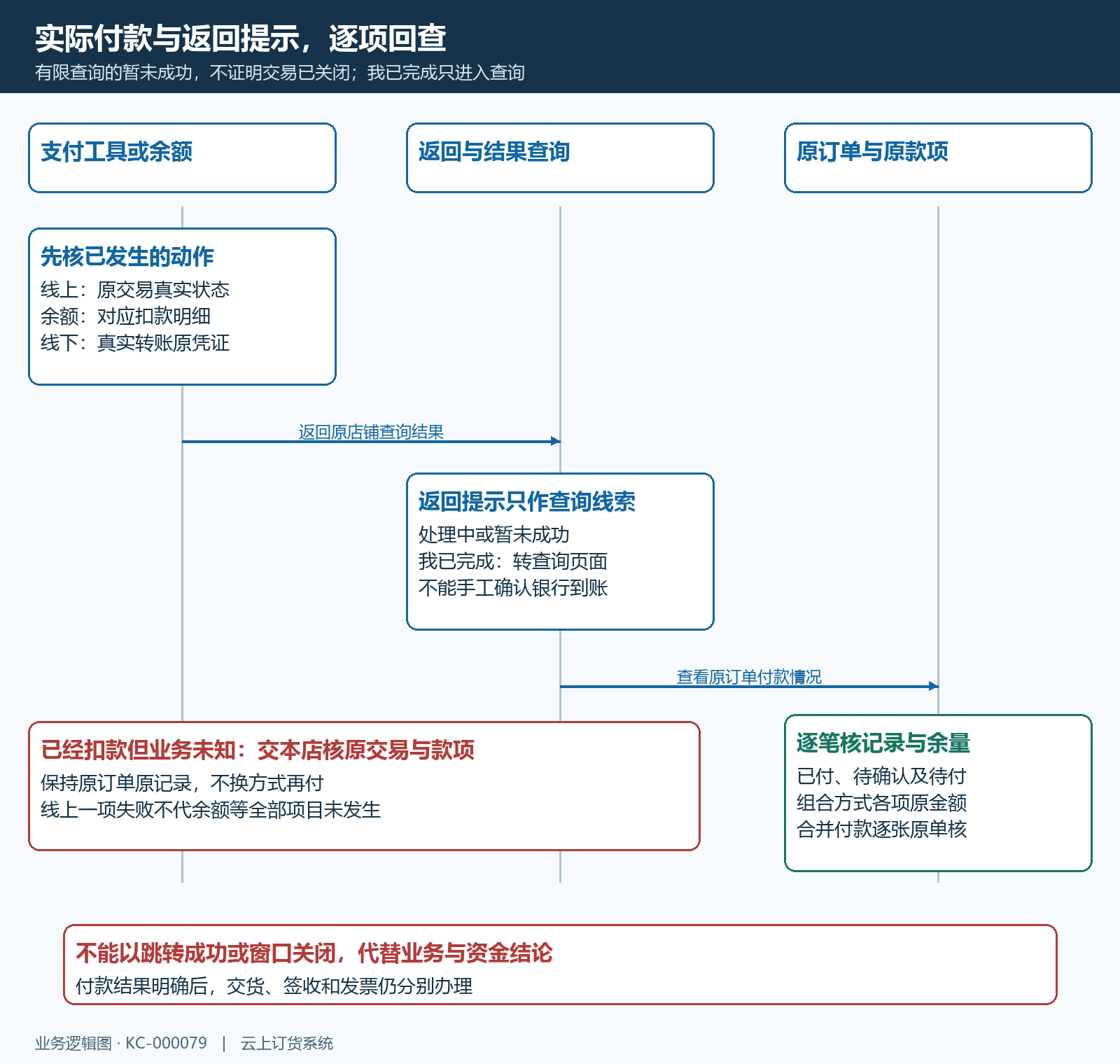Click footer text 业务逻辑图 · KC-000079
1120x1064 pixels.
point(121,1043)
